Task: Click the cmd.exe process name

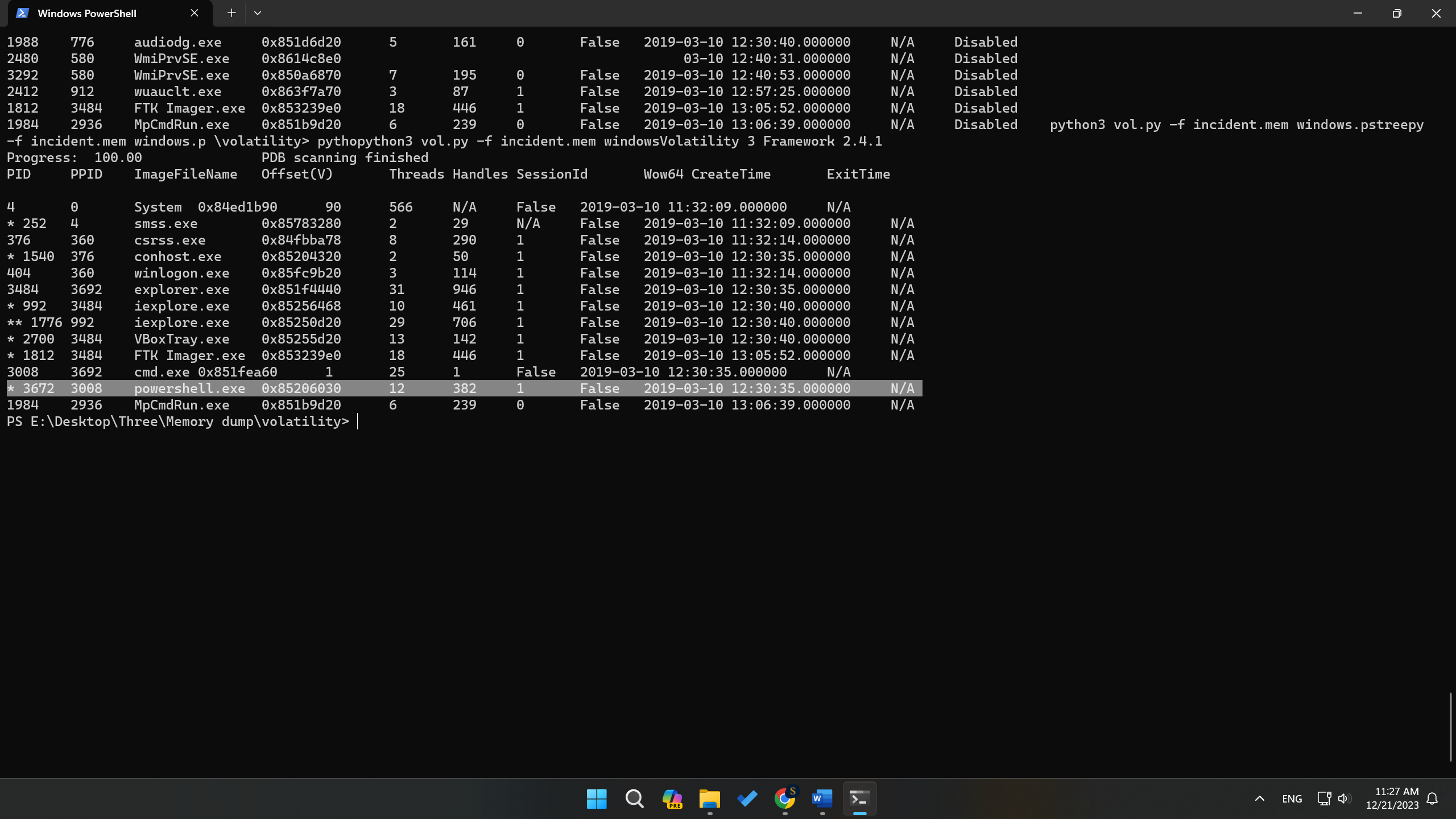Action: click(162, 372)
